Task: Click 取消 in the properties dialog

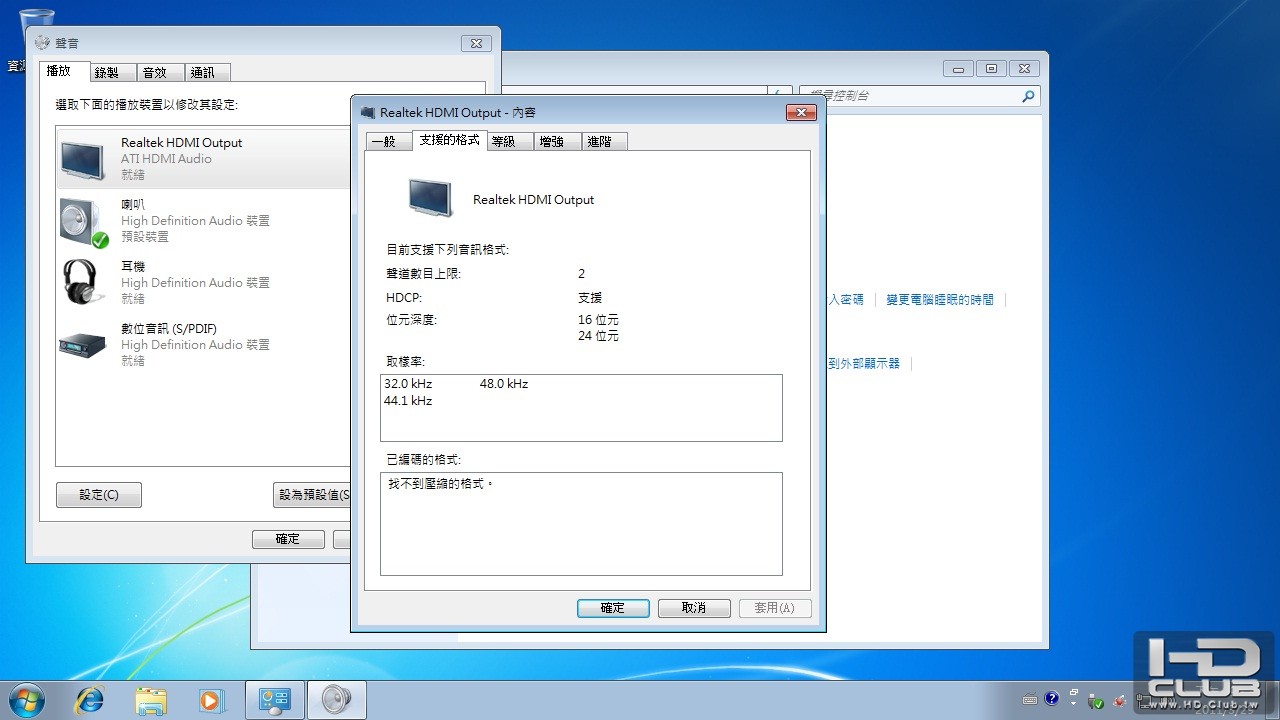Action: click(694, 608)
